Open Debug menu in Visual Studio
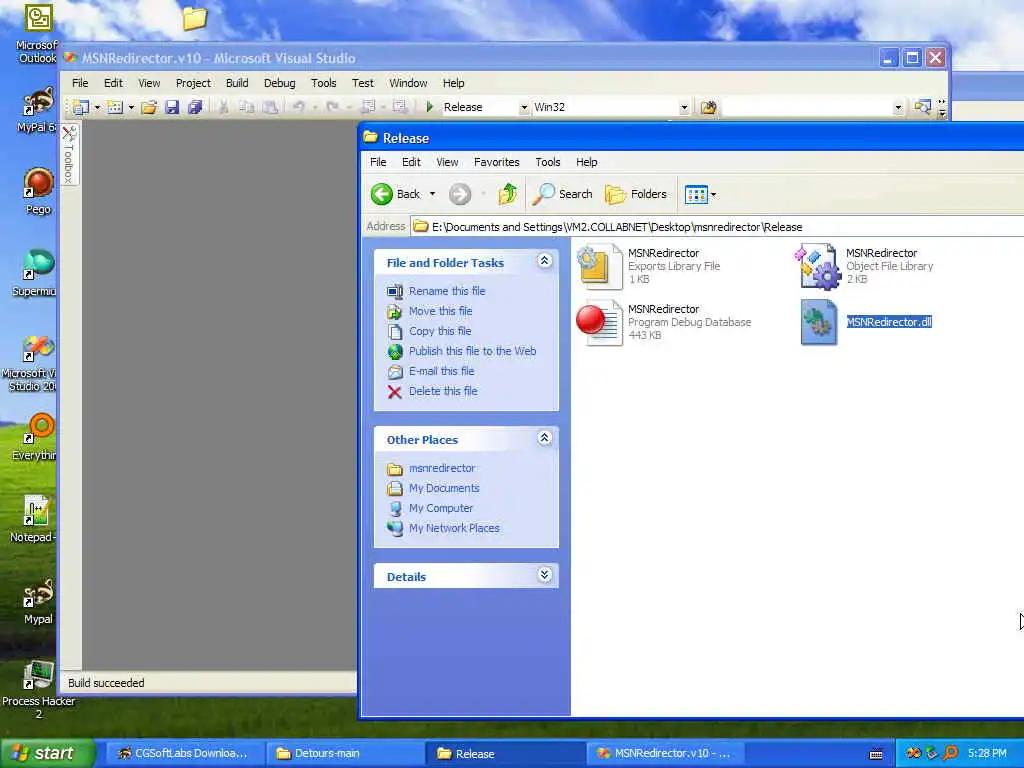Screen dimensions: 1024x768 click(x=280, y=83)
